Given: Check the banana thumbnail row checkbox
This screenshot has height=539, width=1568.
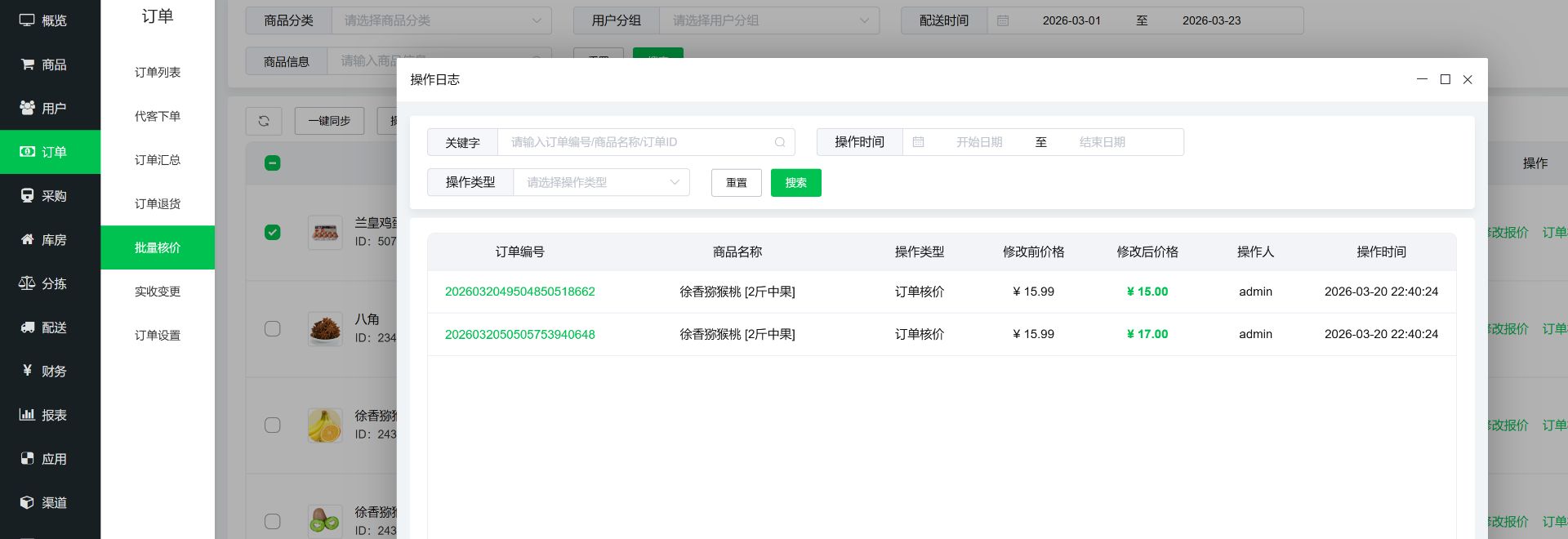Looking at the screenshot, I should point(273,425).
